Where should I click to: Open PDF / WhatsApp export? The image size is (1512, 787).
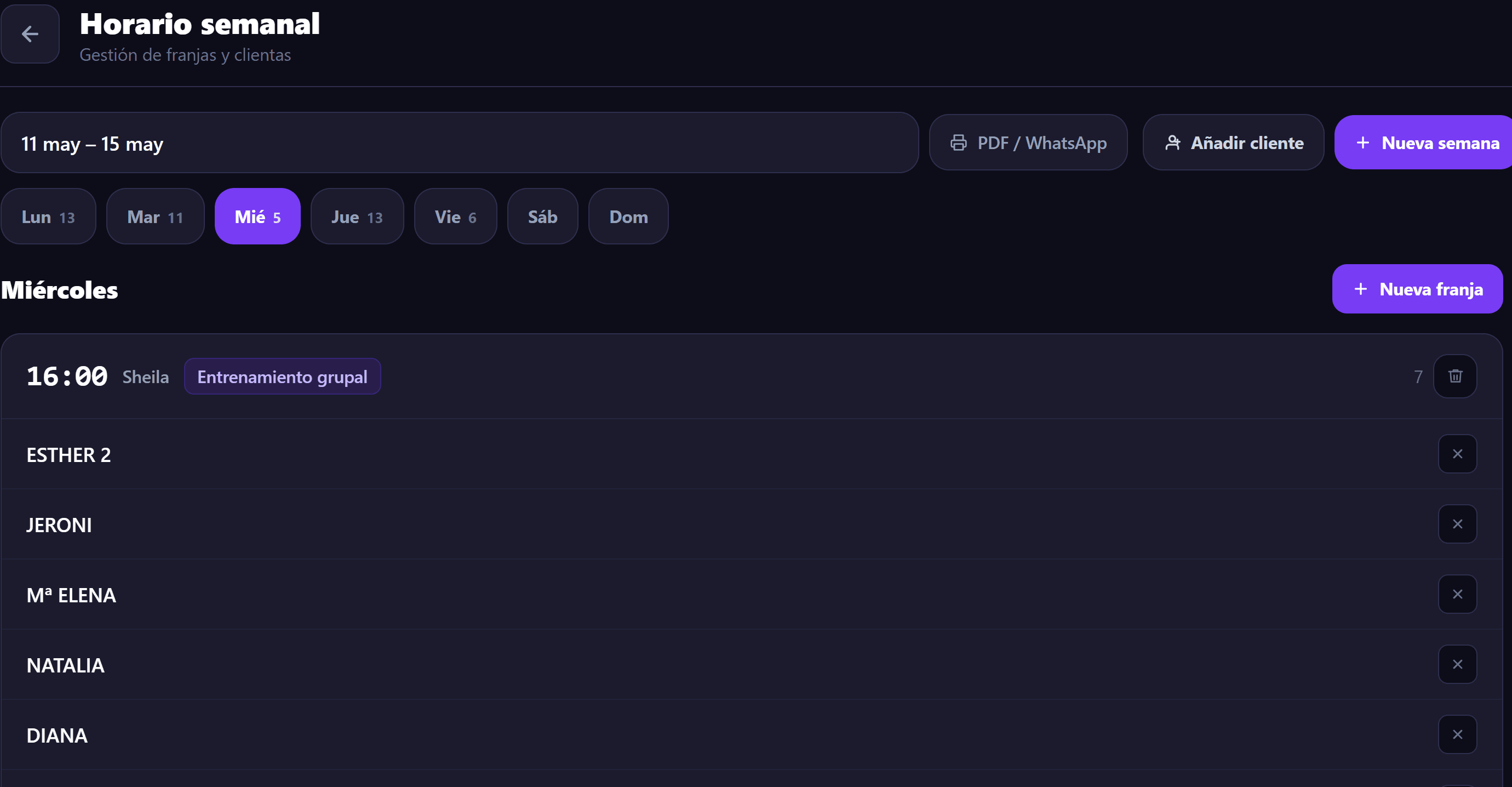coord(1028,142)
